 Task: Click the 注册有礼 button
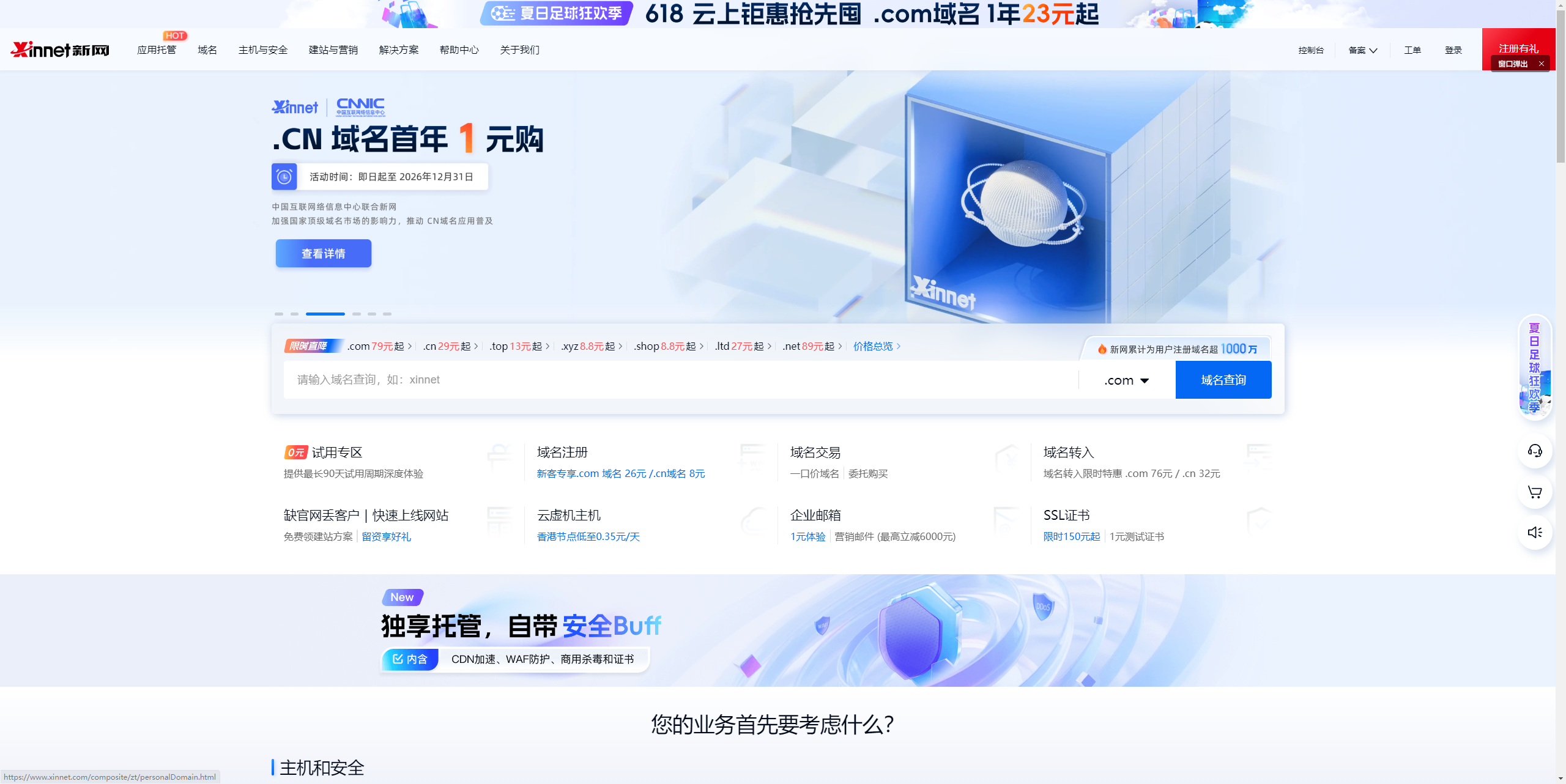click(x=1518, y=48)
